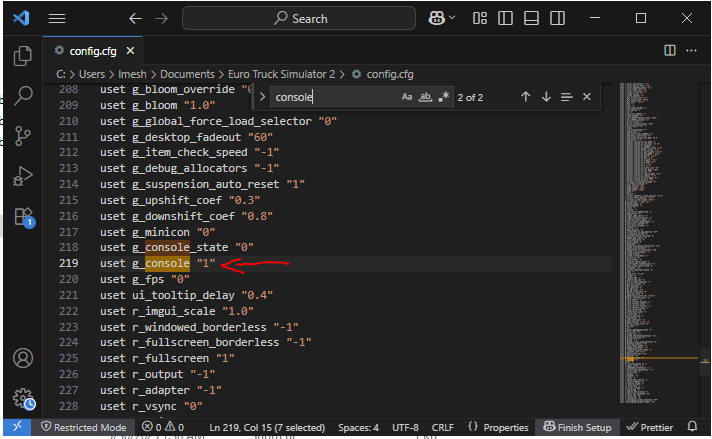Click the text uset r_fullscreen "1"
The width and height of the screenshot is (712, 439).
(167, 358)
